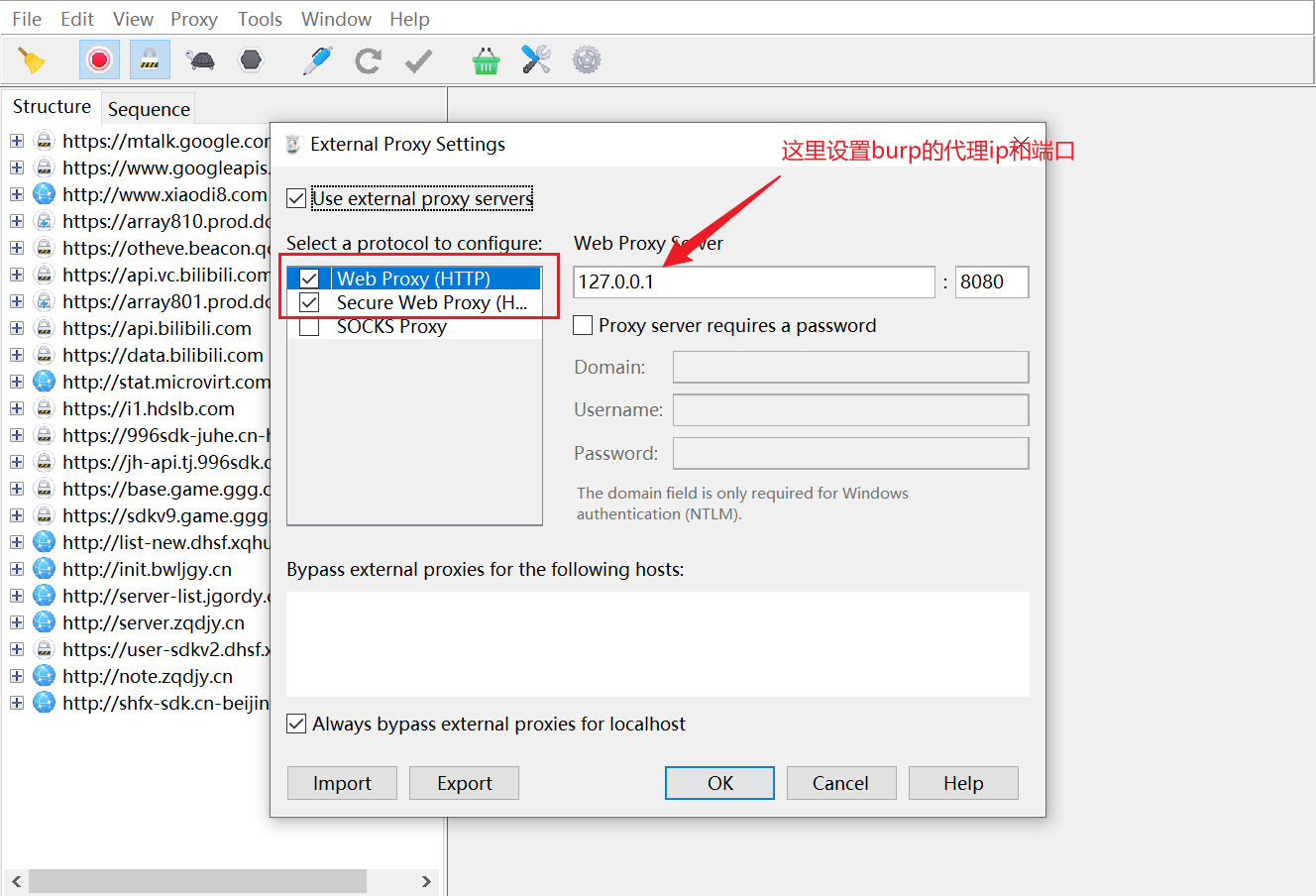Expand the http://server.zqdjy.cn node
This screenshot has height=896, width=1316.
pos(17,622)
